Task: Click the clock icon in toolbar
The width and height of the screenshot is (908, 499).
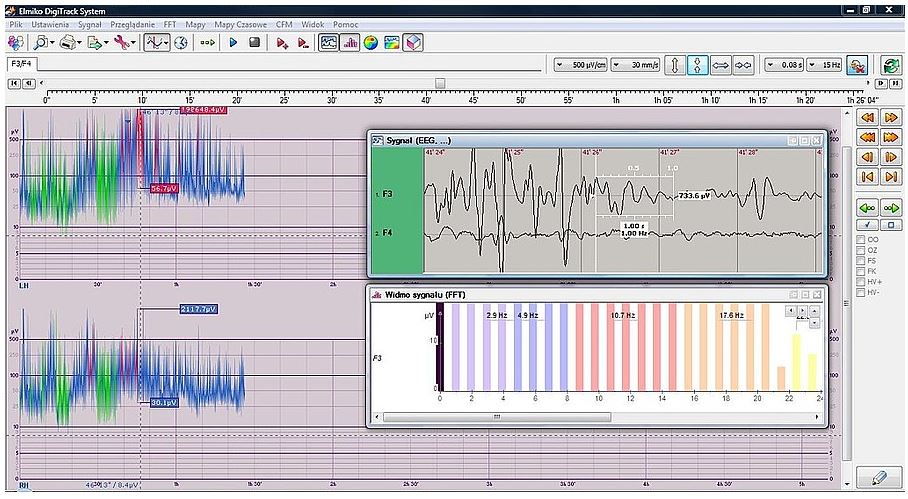Action: pos(181,43)
